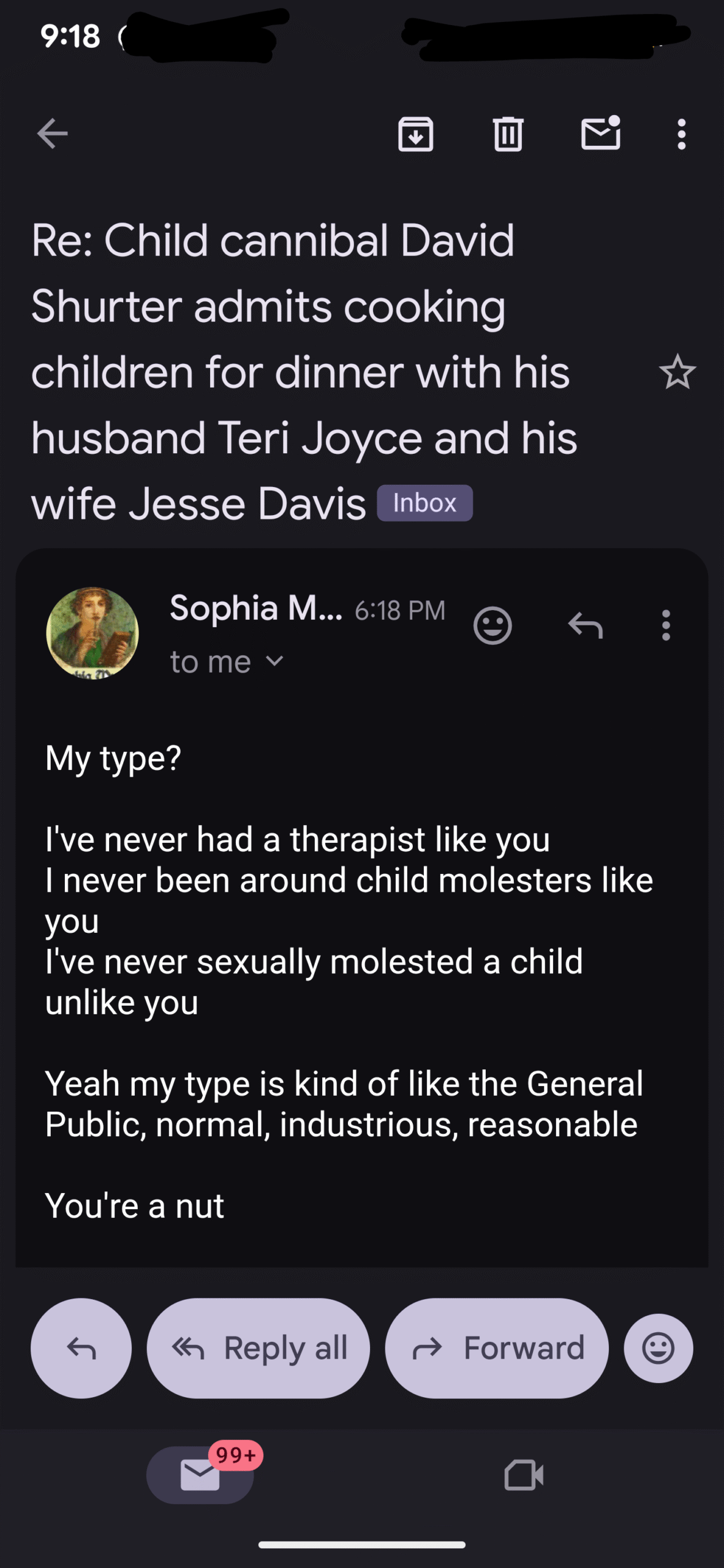
Task: Switch to the Mail tab
Action: (200, 1474)
